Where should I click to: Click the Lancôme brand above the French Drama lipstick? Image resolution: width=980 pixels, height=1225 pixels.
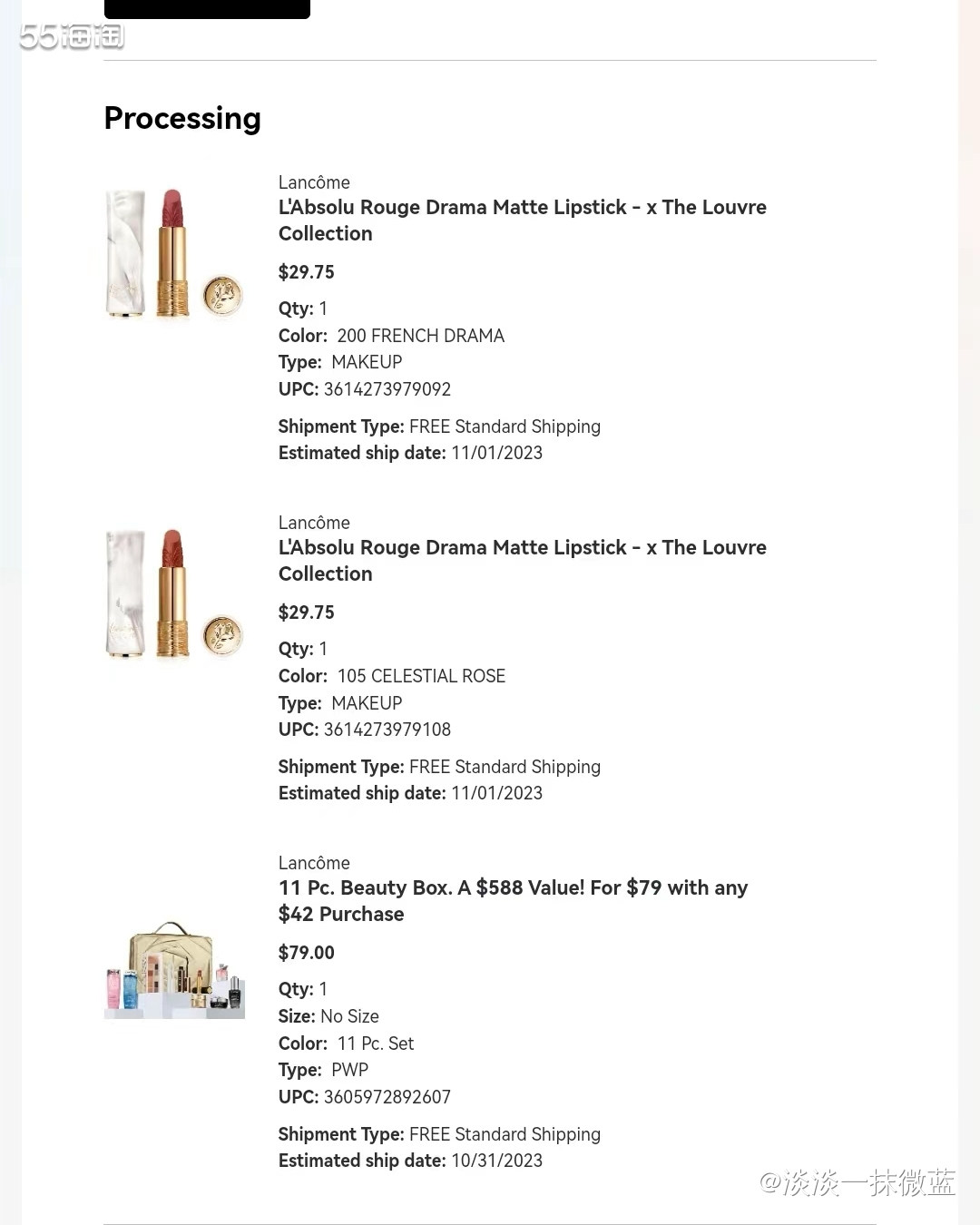tap(314, 182)
